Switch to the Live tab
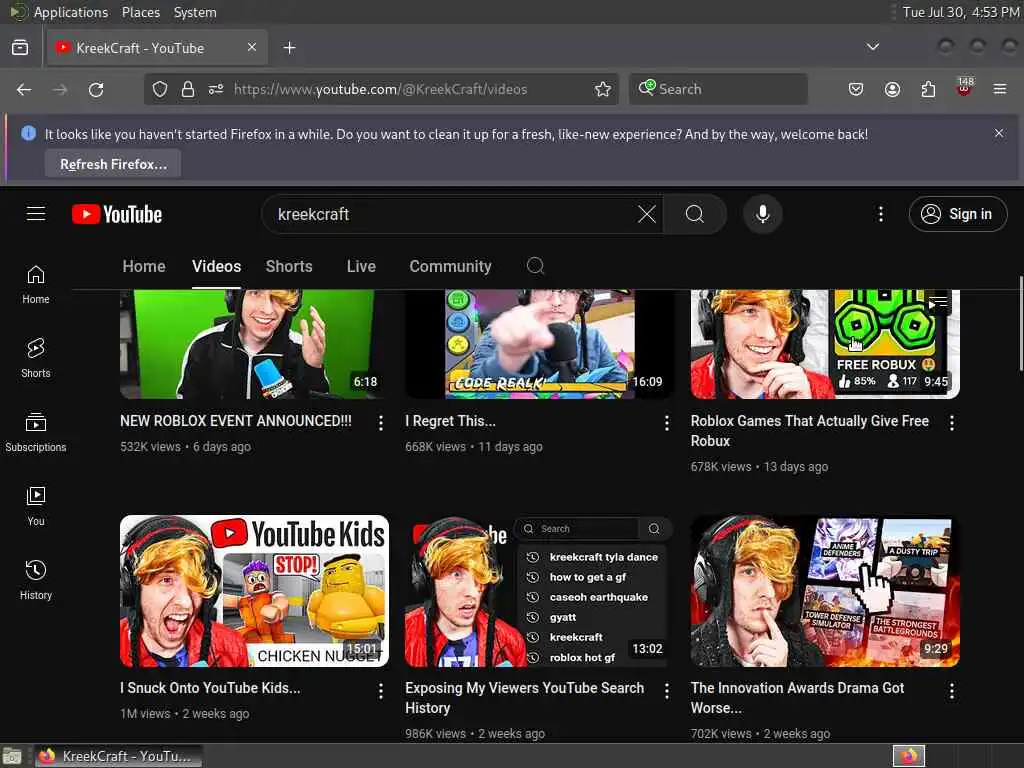 tap(361, 266)
